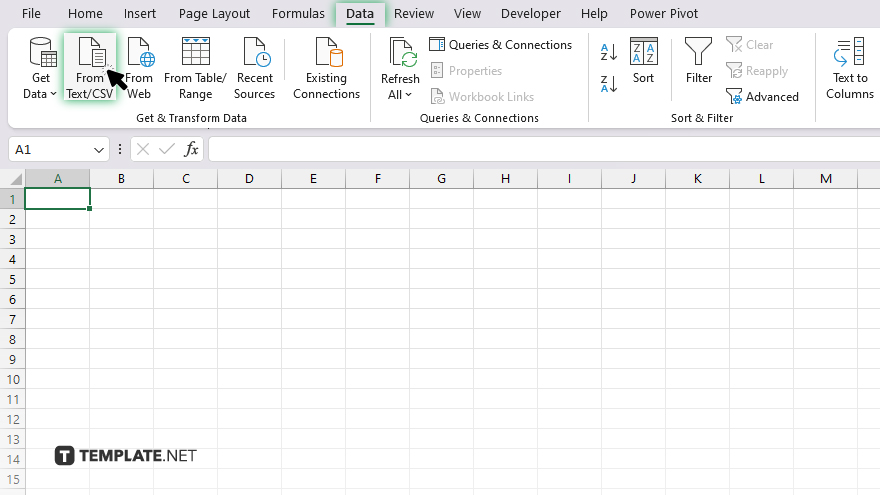Switch to the Formulas tab

pos(298,14)
